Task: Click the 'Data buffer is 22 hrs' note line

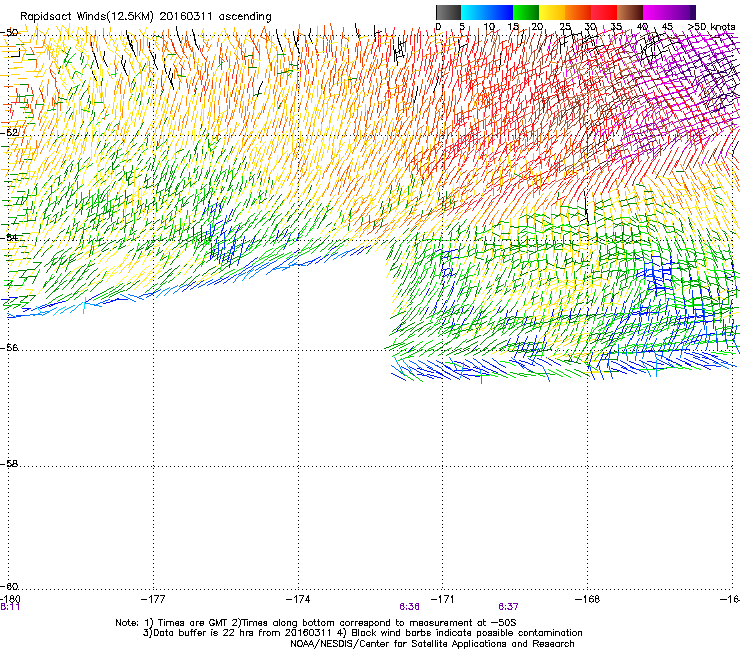Action: pyautogui.click(x=362, y=633)
